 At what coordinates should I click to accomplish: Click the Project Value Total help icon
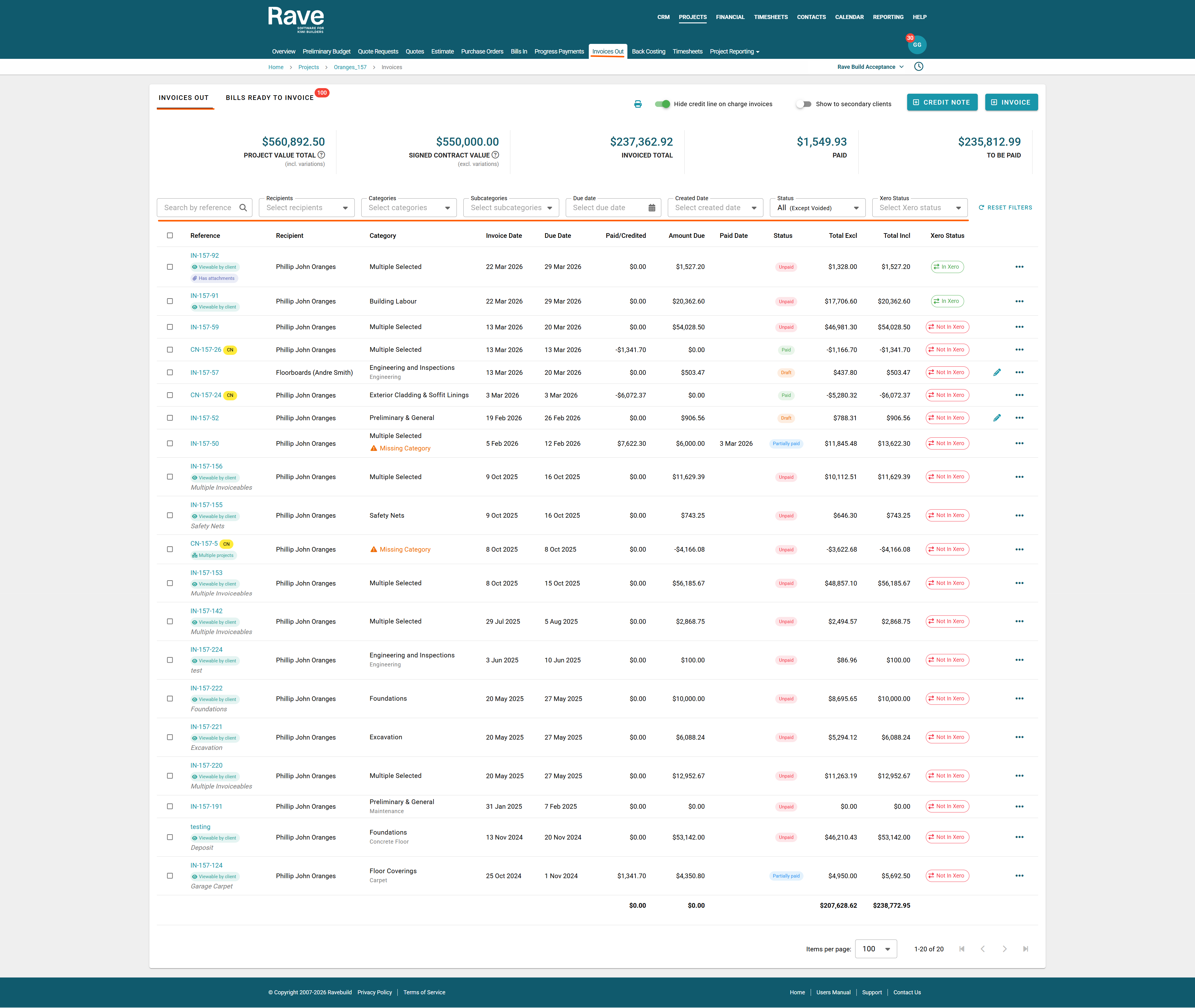(321, 155)
